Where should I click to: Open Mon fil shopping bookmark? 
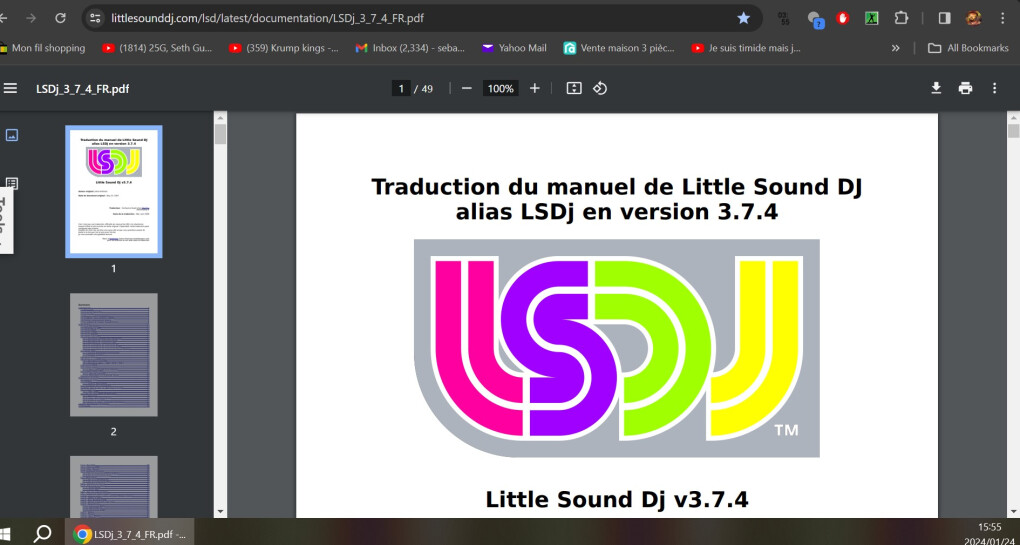click(43, 48)
